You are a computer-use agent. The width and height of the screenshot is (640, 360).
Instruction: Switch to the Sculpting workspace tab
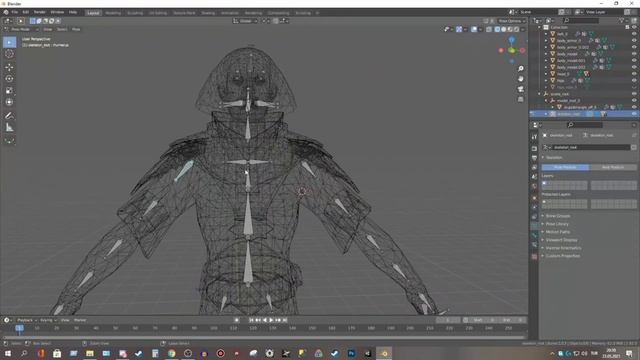tap(135, 13)
